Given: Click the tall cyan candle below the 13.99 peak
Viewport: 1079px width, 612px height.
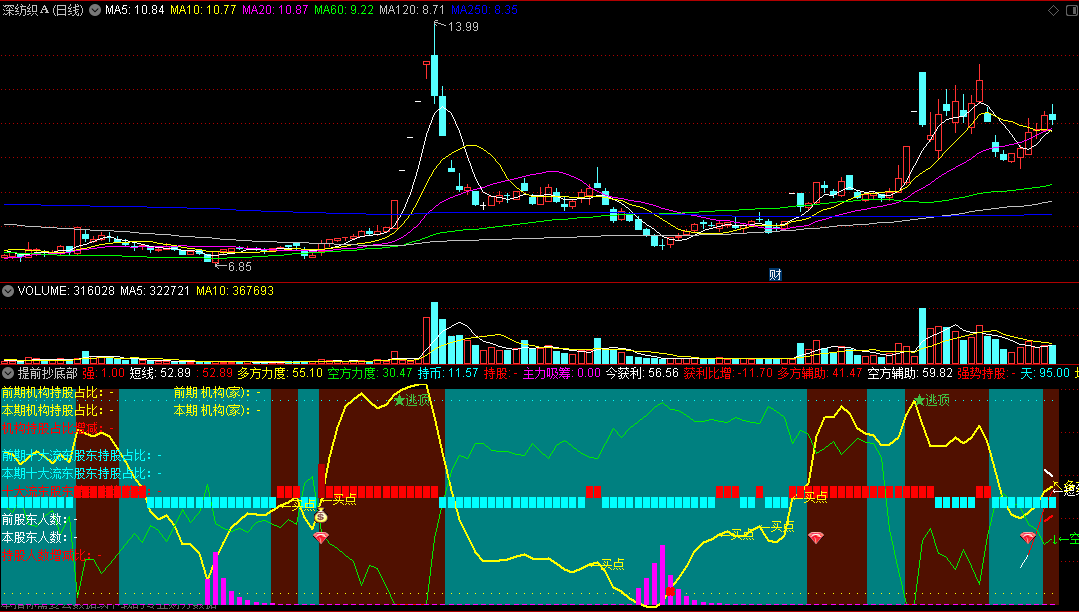Looking at the screenshot, I should coord(435,74).
